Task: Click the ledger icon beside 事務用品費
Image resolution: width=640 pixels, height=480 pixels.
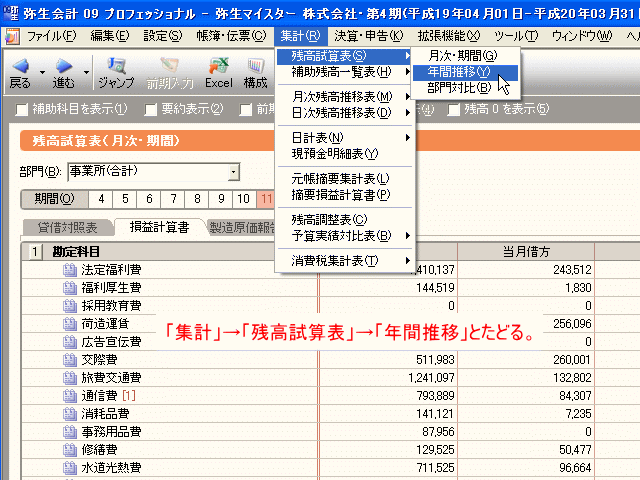Action: pos(70,431)
